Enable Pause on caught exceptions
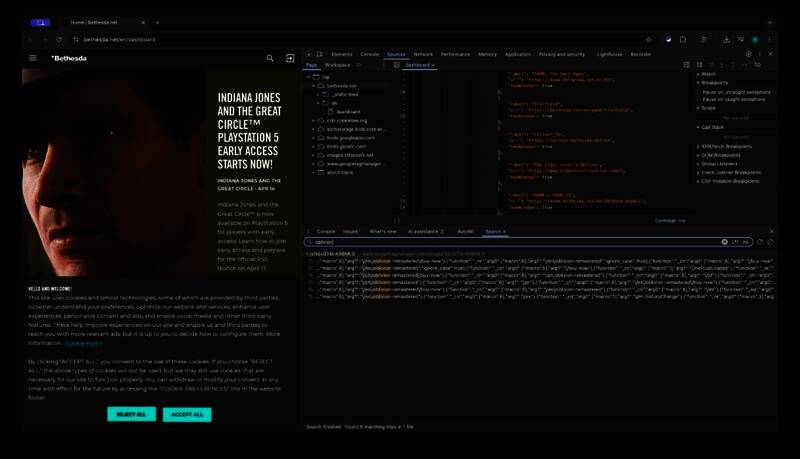The image size is (800, 459). coord(699,99)
